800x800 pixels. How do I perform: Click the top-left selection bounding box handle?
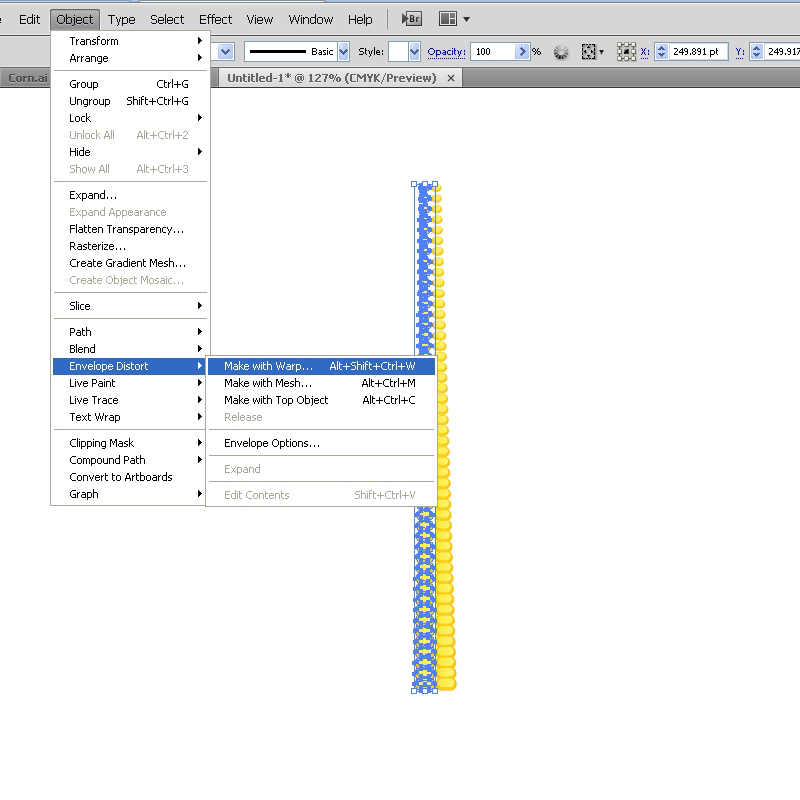coord(414,184)
